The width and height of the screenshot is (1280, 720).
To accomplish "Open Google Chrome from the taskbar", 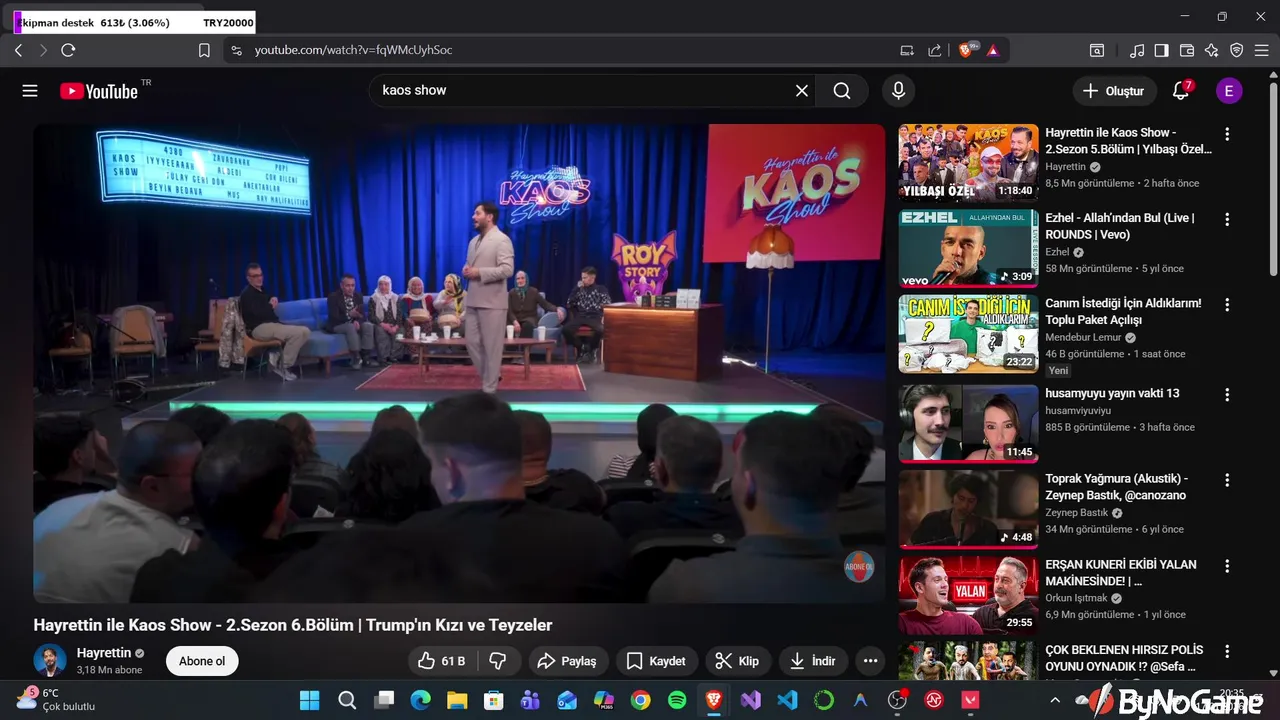I will pyautogui.click(x=640, y=700).
